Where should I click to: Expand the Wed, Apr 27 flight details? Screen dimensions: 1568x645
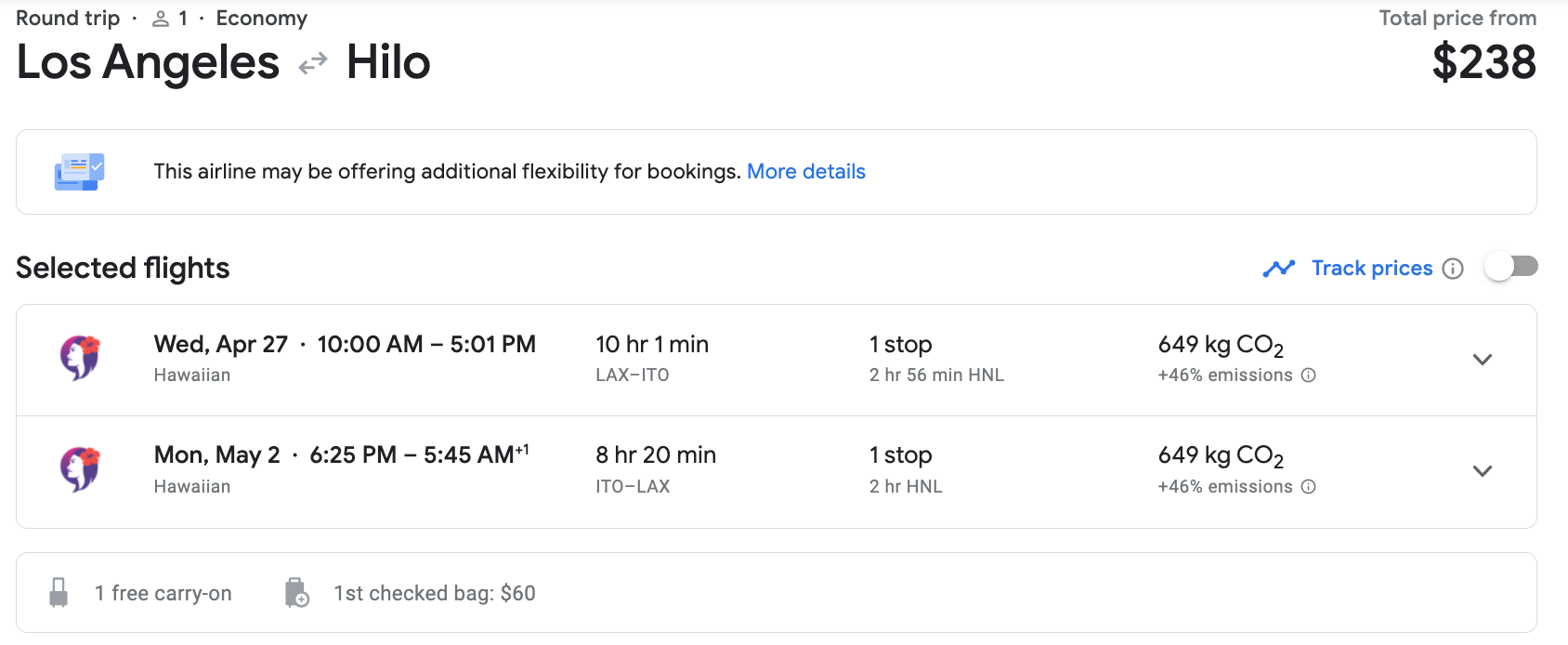point(1483,360)
